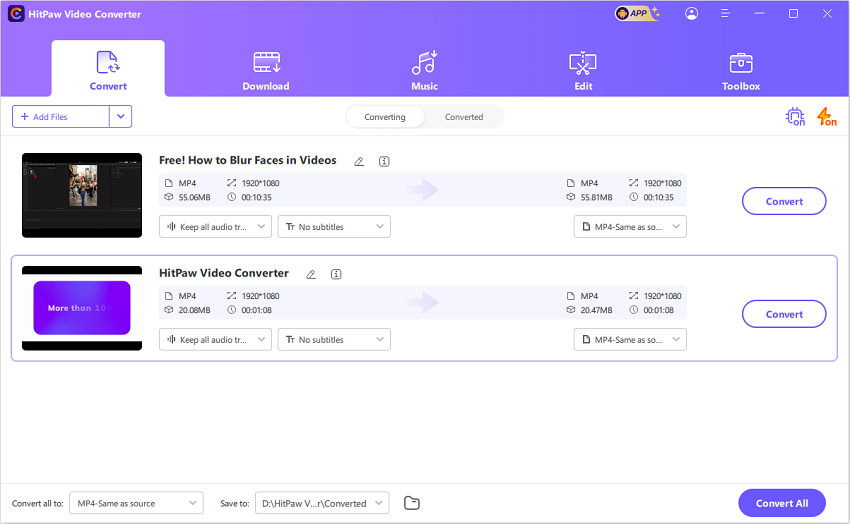This screenshot has height=524, width=850.
Task: Open the Music tab
Action: click(424, 71)
